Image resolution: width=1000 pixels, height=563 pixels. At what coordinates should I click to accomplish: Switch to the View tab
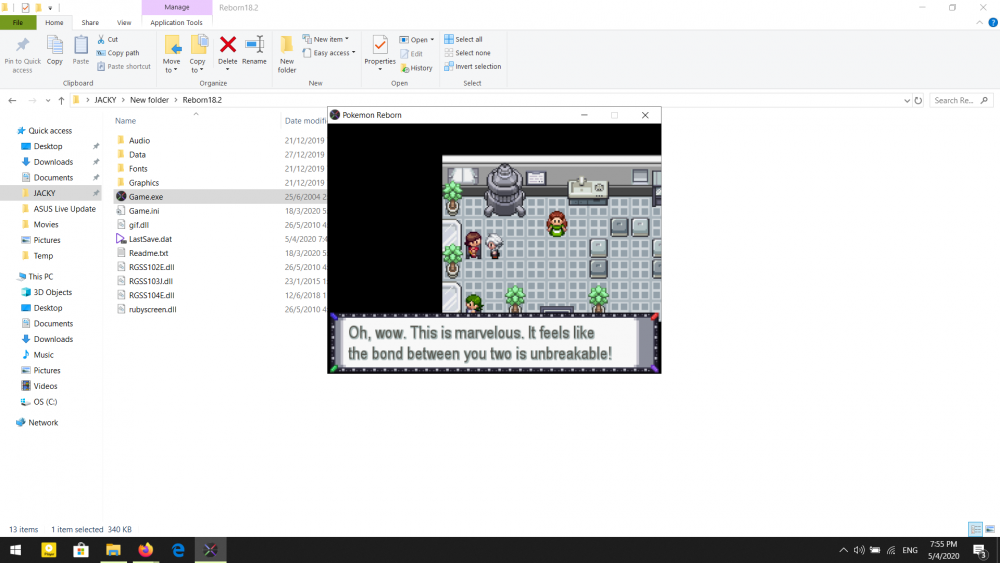click(x=124, y=22)
